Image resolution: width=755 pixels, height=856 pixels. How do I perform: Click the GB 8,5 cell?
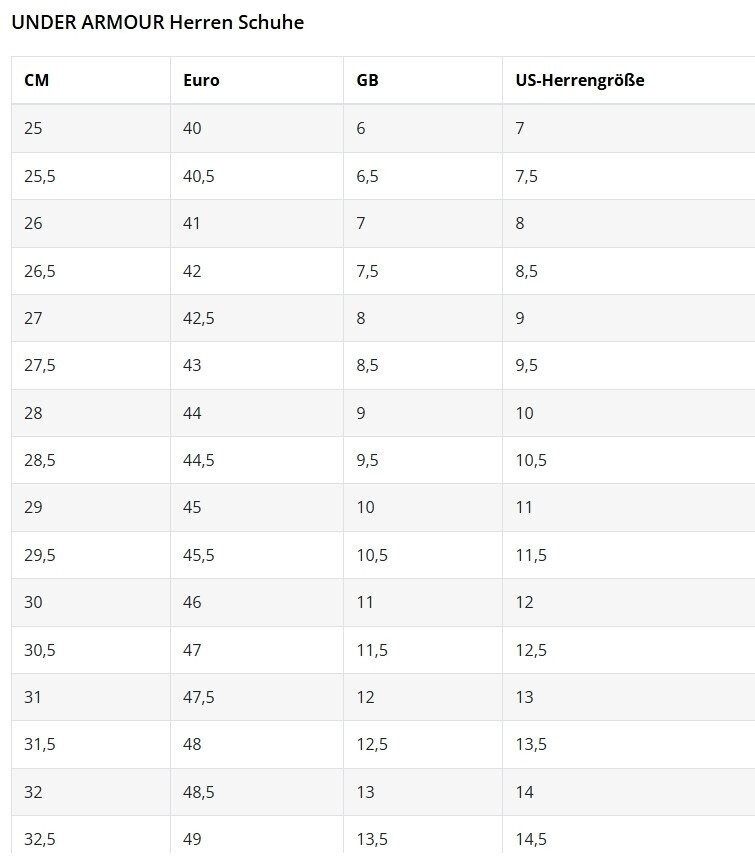click(367, 365)
